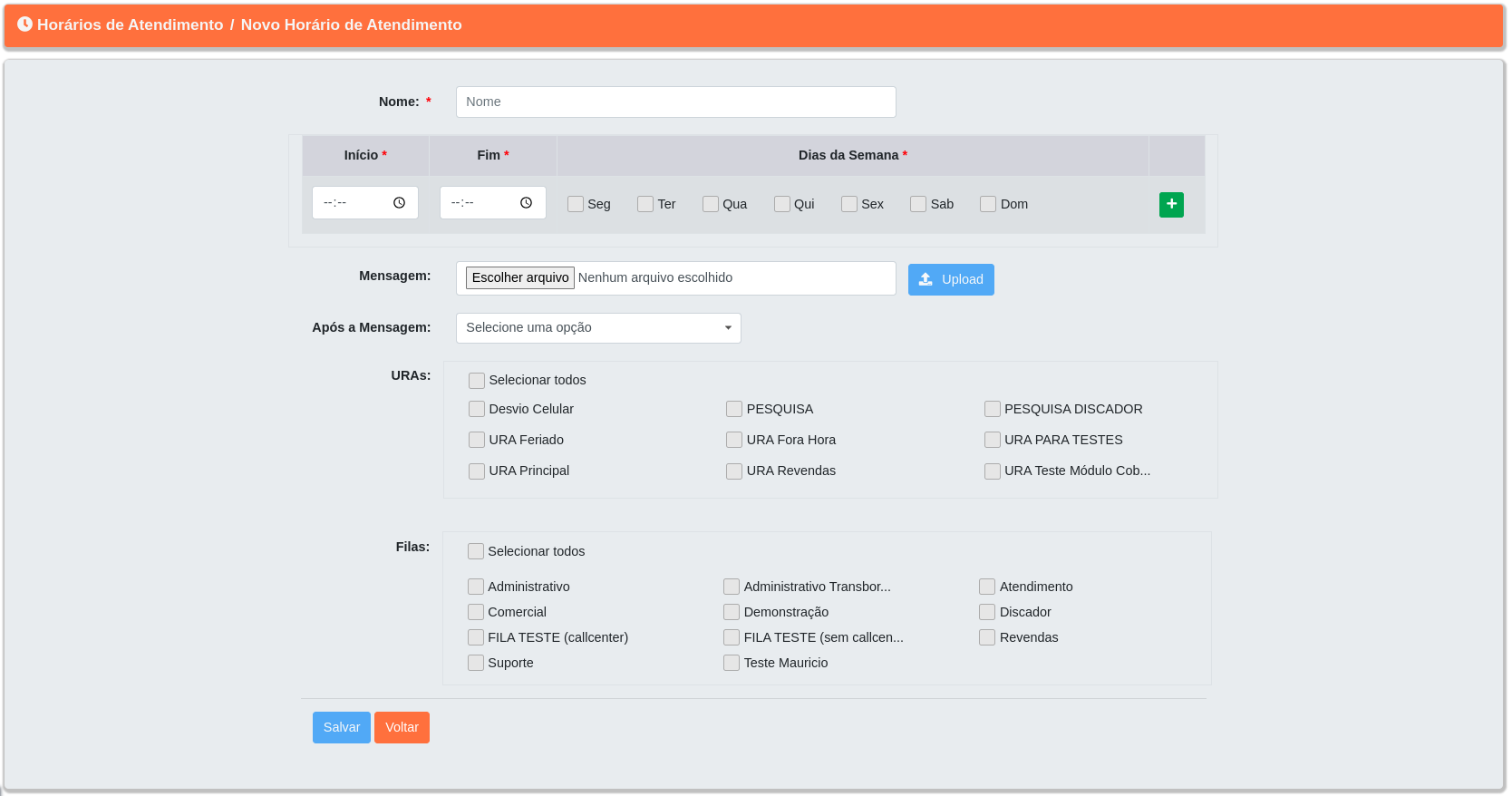Check URA Teste Módulo Cob... option
Viewport: 1512px width, 796px height.
[993, 471]
